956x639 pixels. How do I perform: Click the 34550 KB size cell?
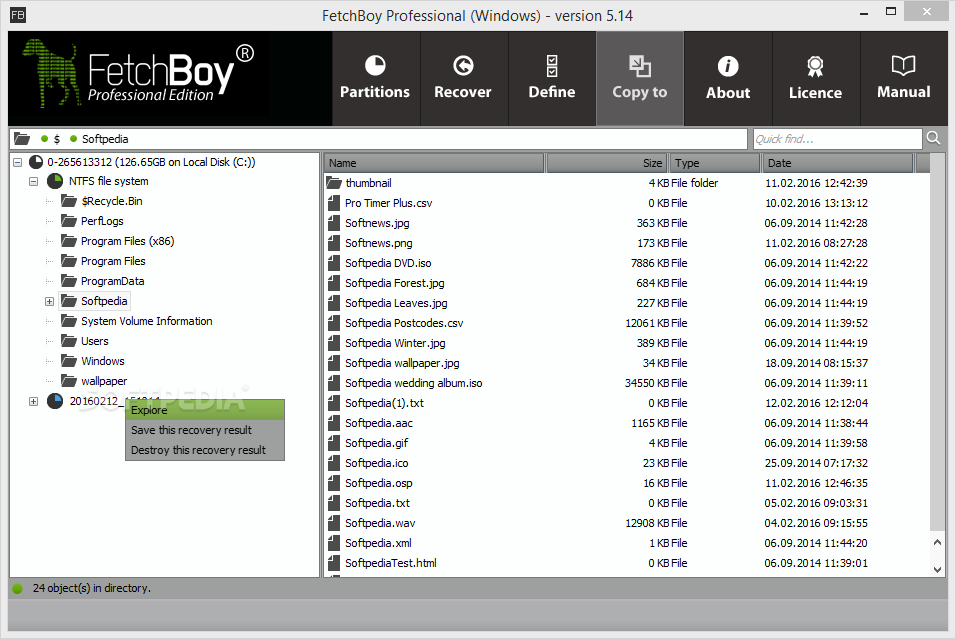click(x=647, y=384)
